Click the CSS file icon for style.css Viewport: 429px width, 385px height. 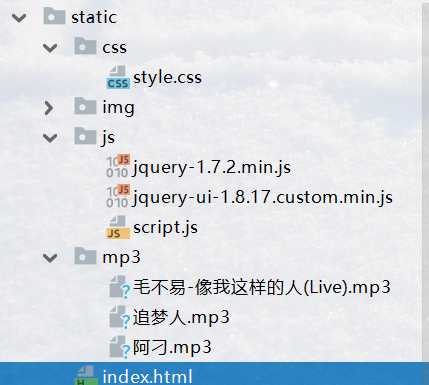coord(118,77)
